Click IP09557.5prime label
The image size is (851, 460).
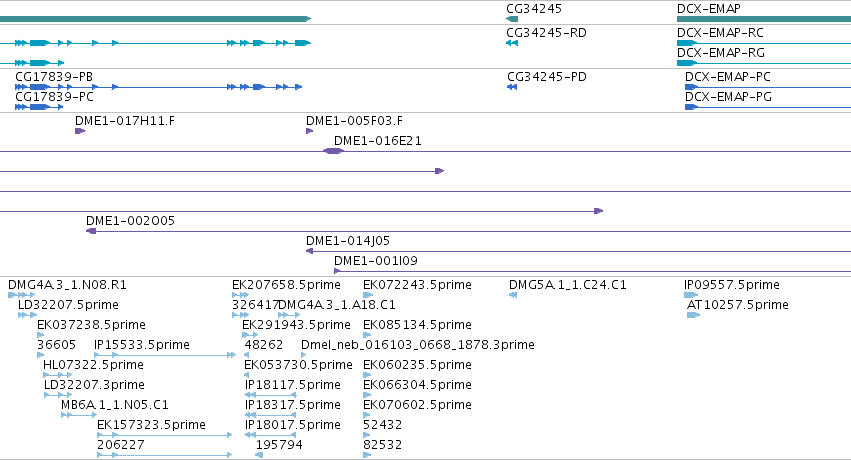732,285
